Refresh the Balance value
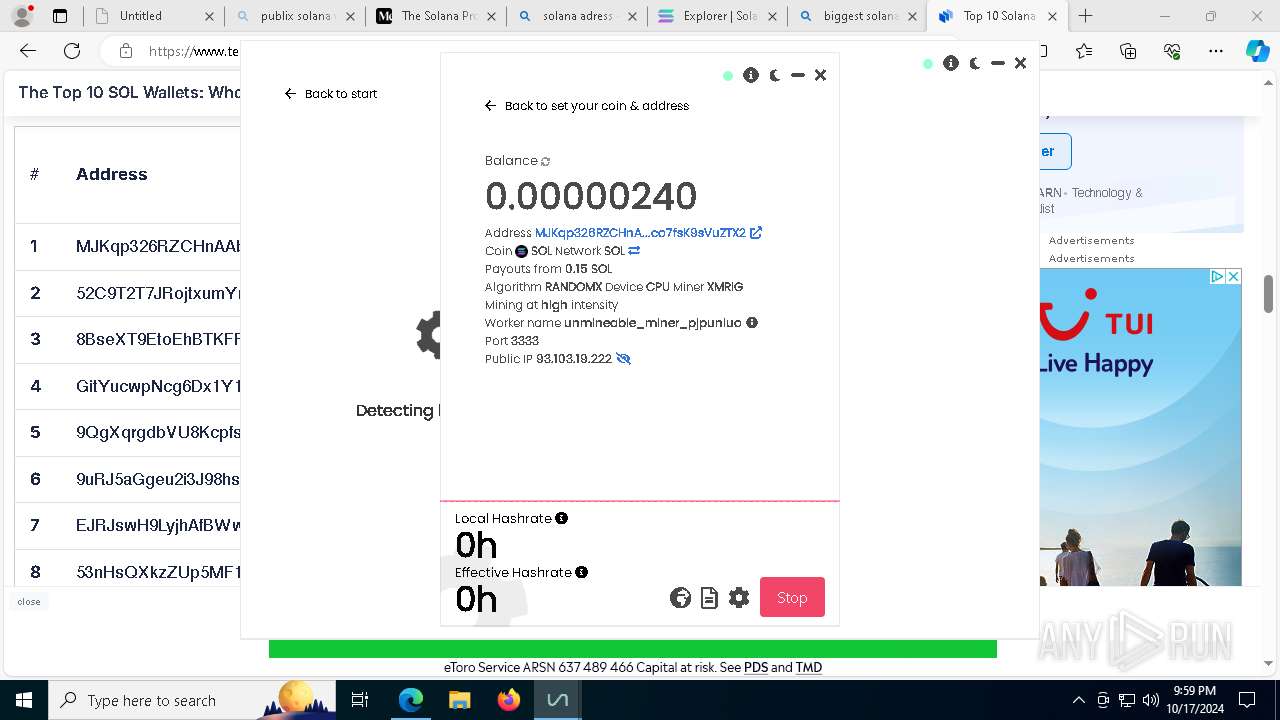Viewport: 1280px width, 720px height. (545, 161)
